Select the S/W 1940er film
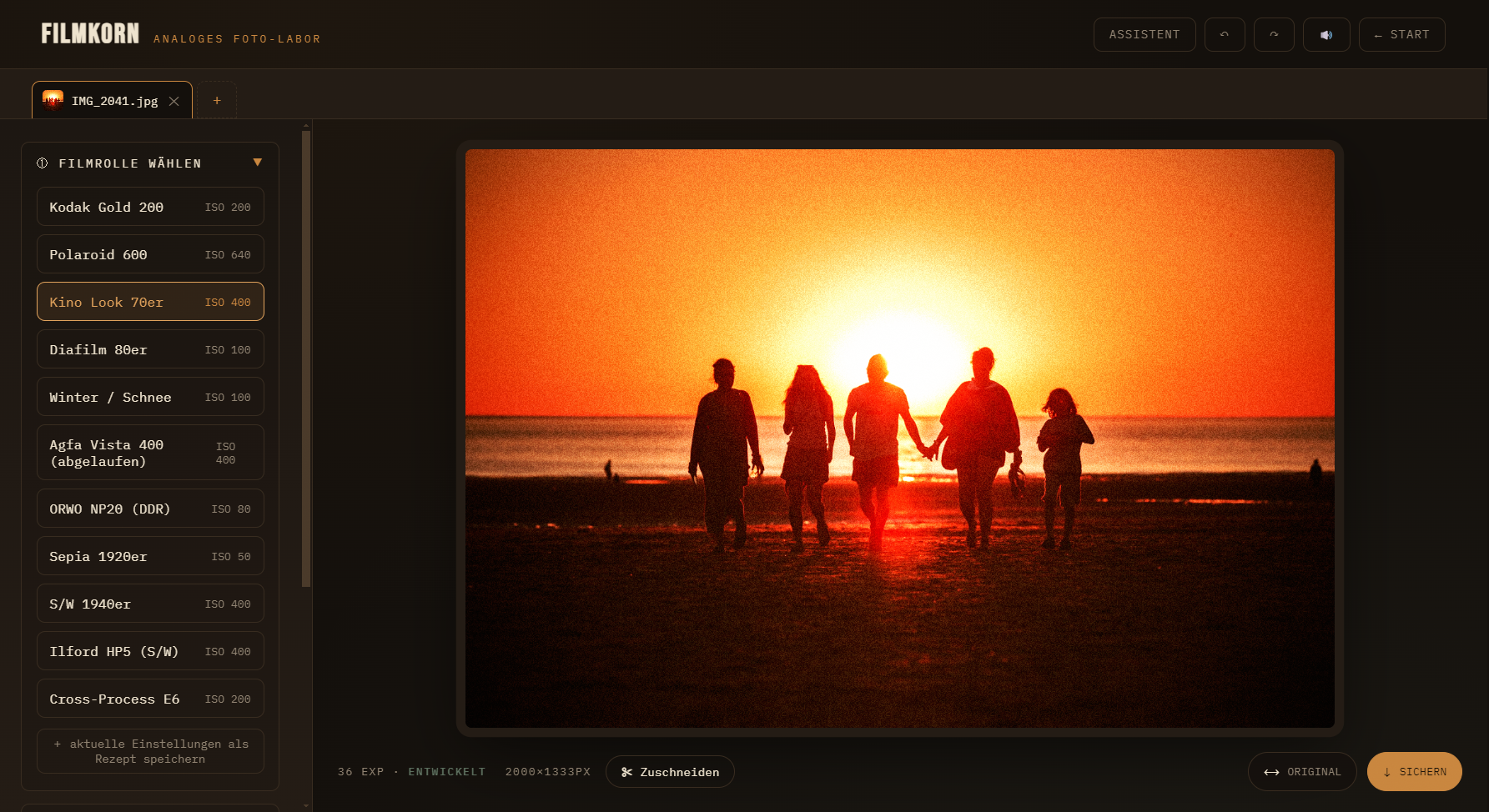1489x812 pixels. coord(150,604)
